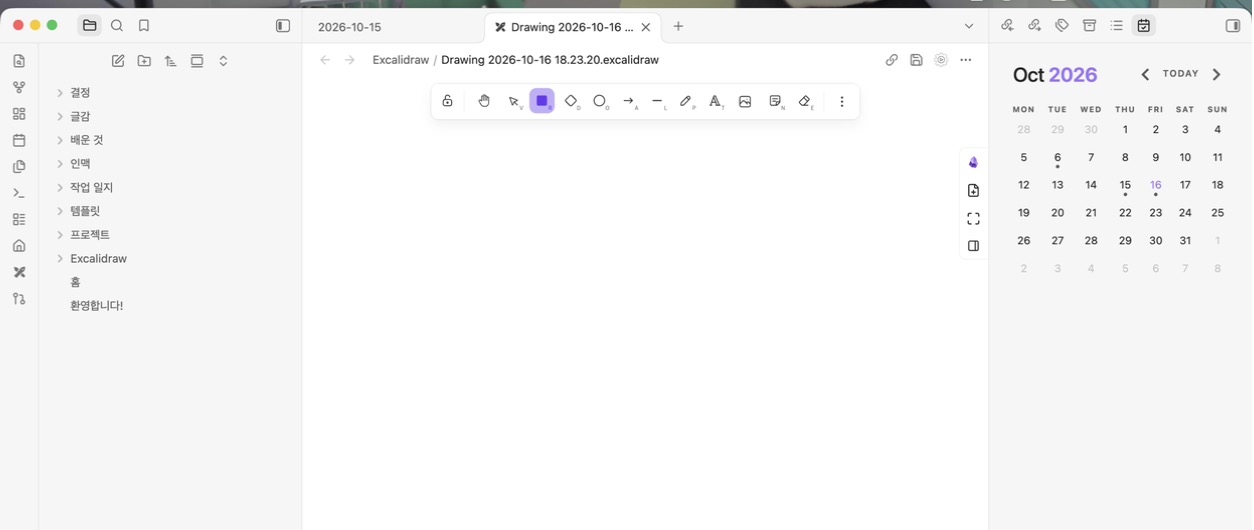Click the auto-reveal current file icon
1254x530 pixels.
[197, 61]
